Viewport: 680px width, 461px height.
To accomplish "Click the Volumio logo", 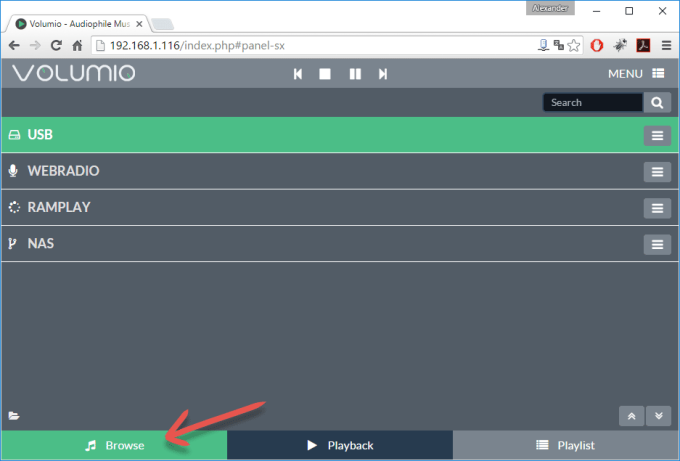I will coord(74,73).
